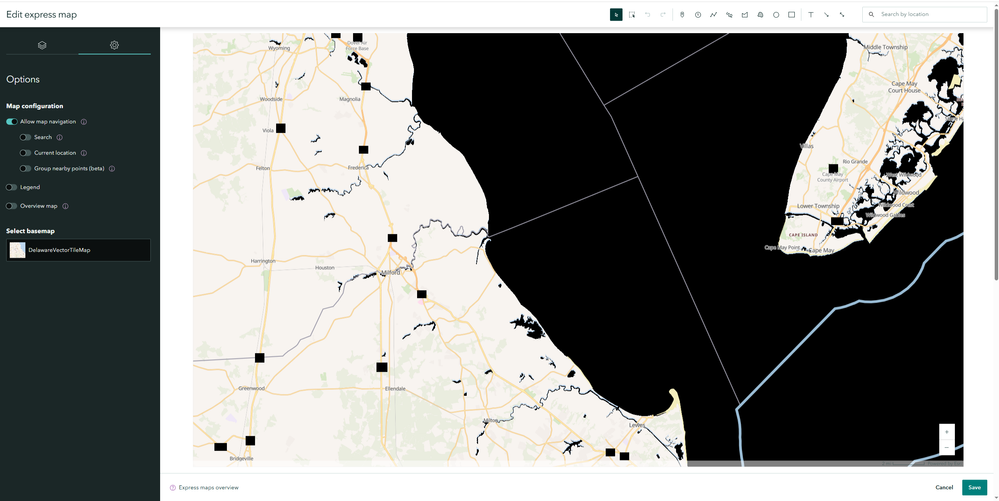Open the Express maps overview link
This screenshot has height=501, width=999.
click(209, 488)
